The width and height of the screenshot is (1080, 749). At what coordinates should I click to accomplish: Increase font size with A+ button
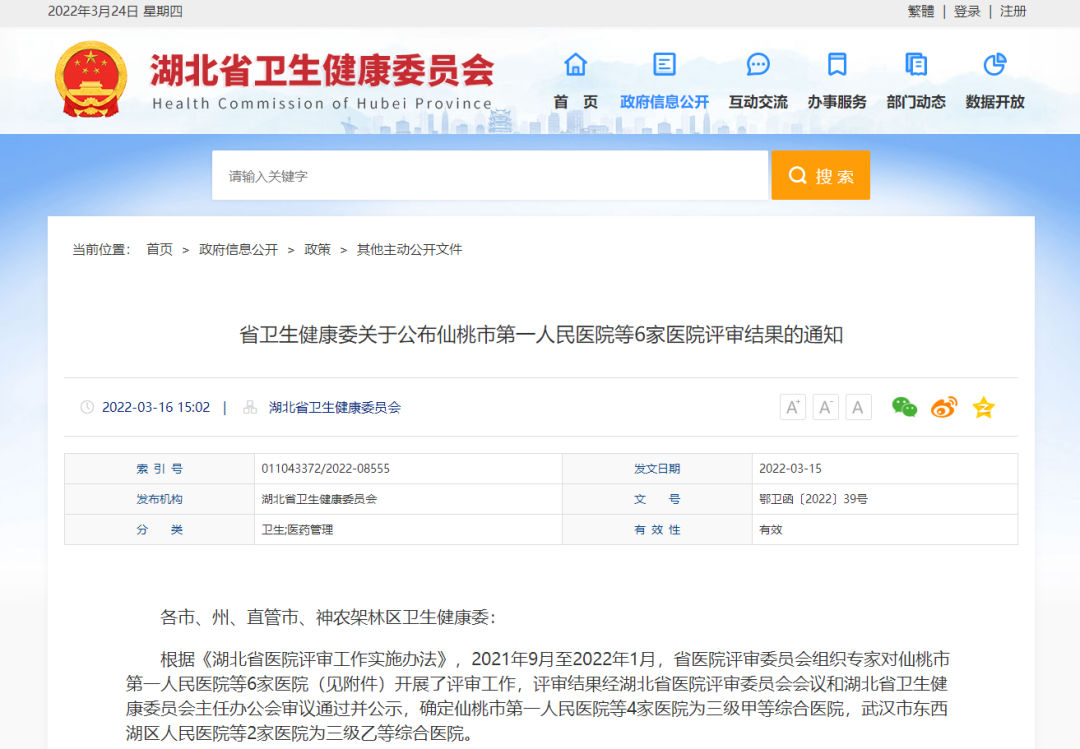tap(793, 407)
